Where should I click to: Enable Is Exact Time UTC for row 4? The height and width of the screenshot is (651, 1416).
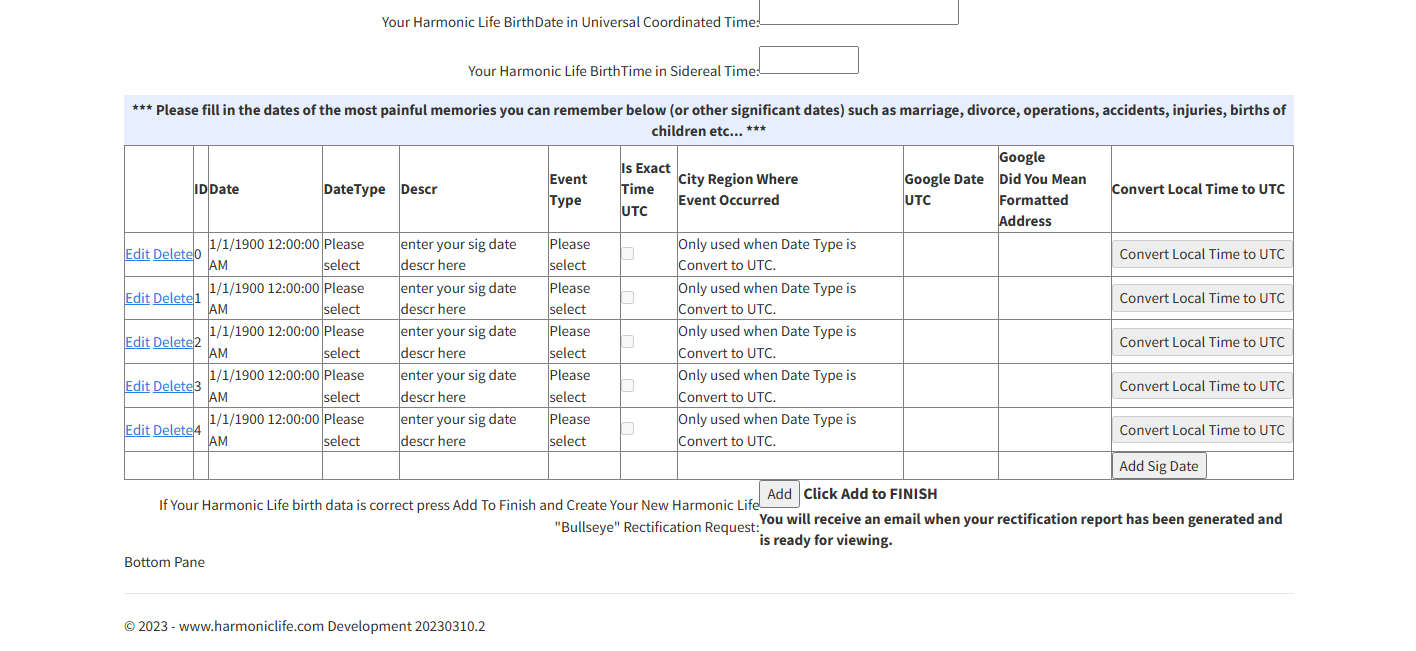[x=627, y=429]
